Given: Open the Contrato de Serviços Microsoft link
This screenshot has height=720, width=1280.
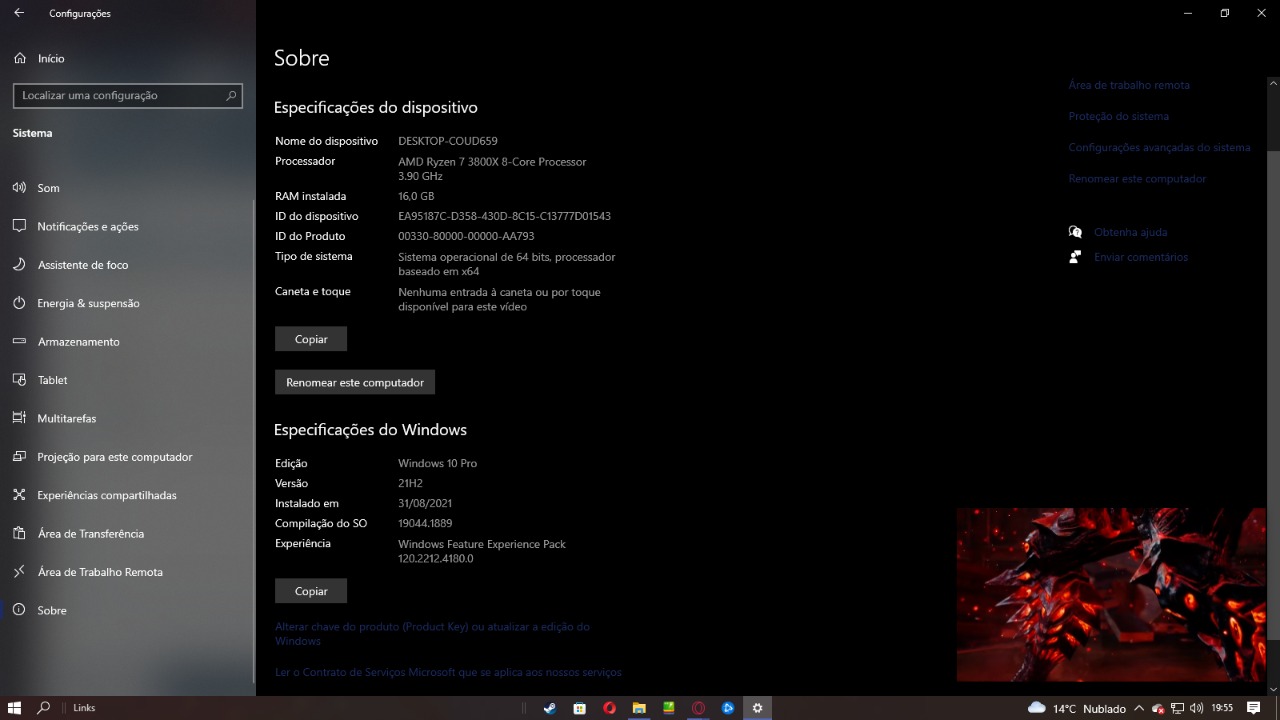Looking at the screenshot, I should pos(448,672).
